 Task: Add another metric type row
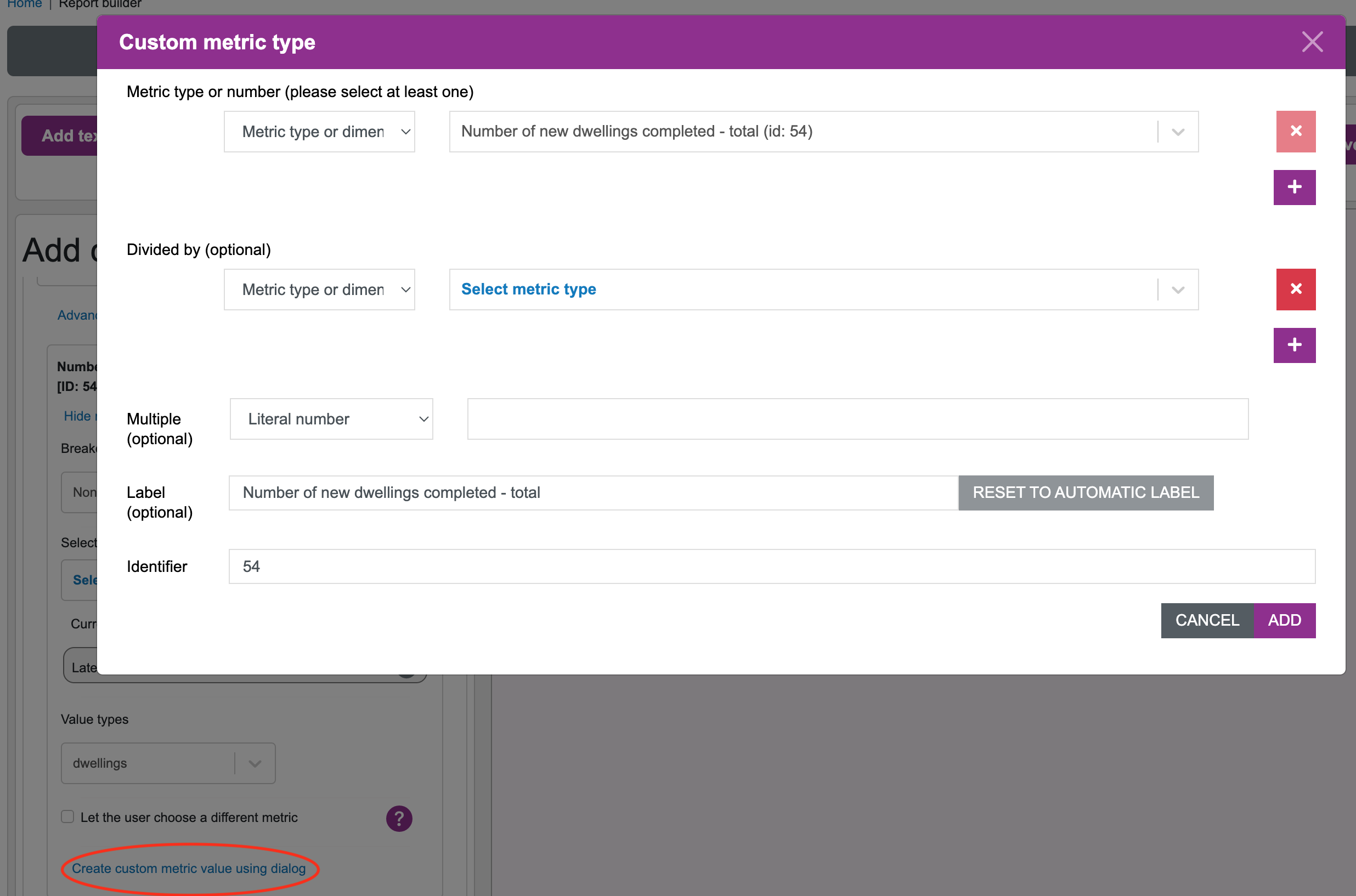coord(1294,187)
